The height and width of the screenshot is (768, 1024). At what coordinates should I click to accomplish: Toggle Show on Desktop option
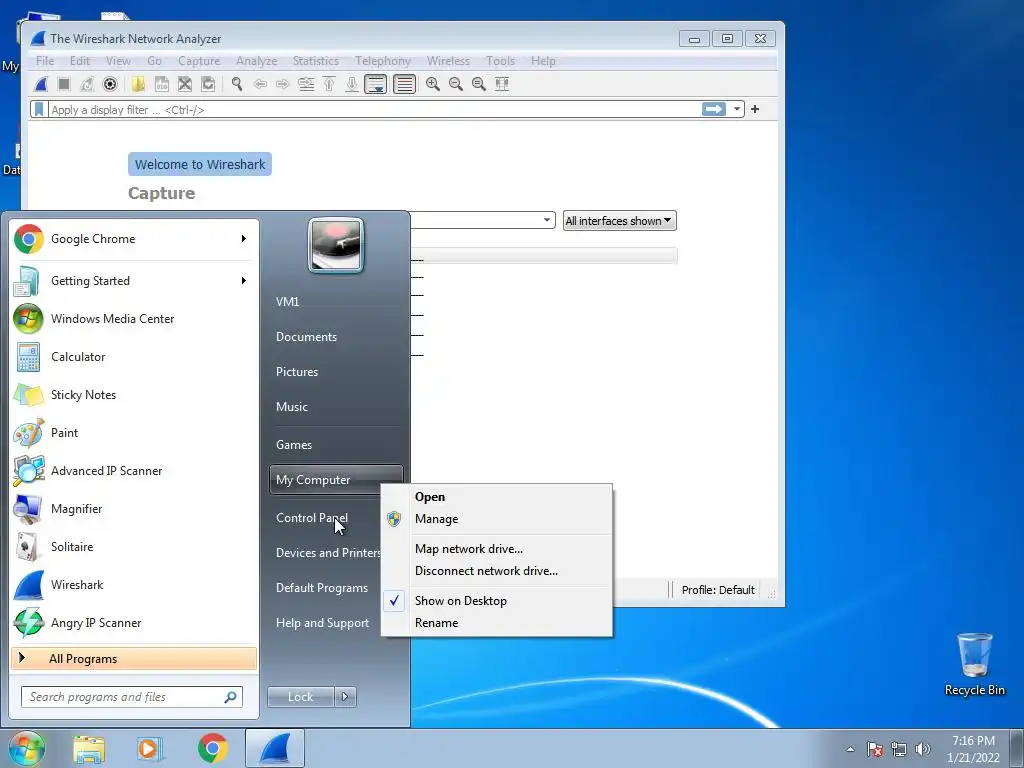[x=496, y=601]
